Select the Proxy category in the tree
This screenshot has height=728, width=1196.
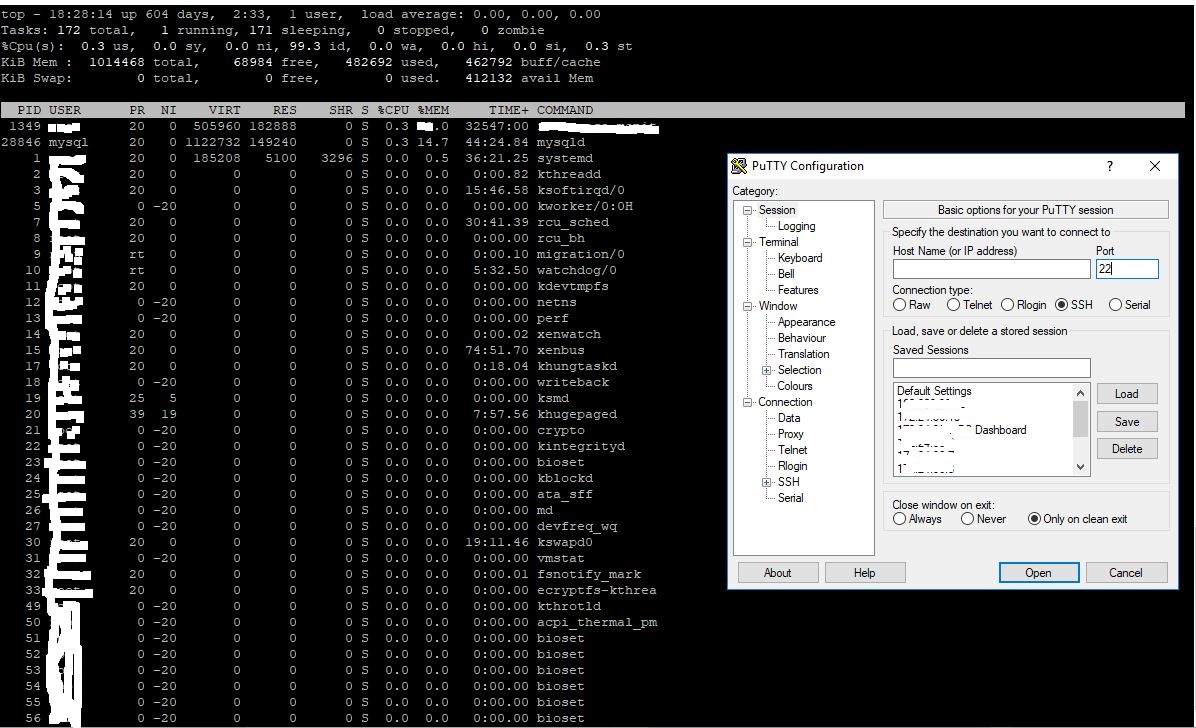click(x=790, y=434)
